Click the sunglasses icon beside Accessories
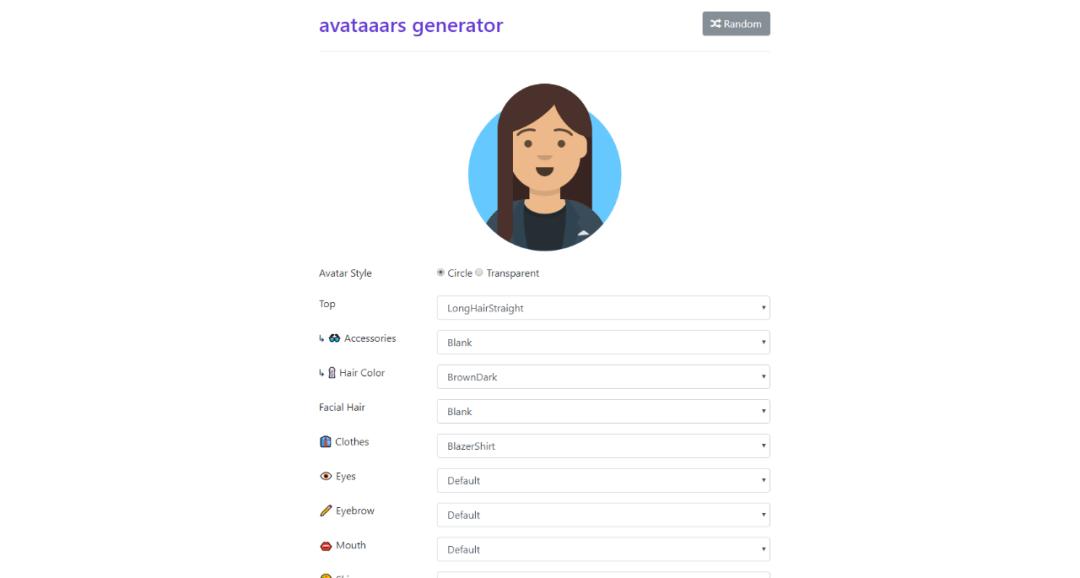Viewport: 1080px width, 578px height. [334, 339]
